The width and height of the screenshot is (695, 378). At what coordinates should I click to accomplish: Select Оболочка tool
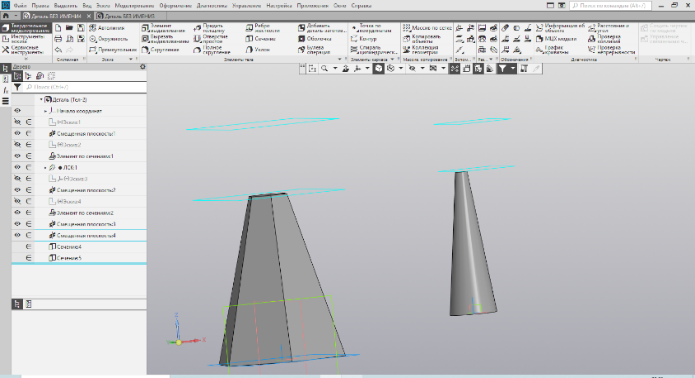coord(314,39)
